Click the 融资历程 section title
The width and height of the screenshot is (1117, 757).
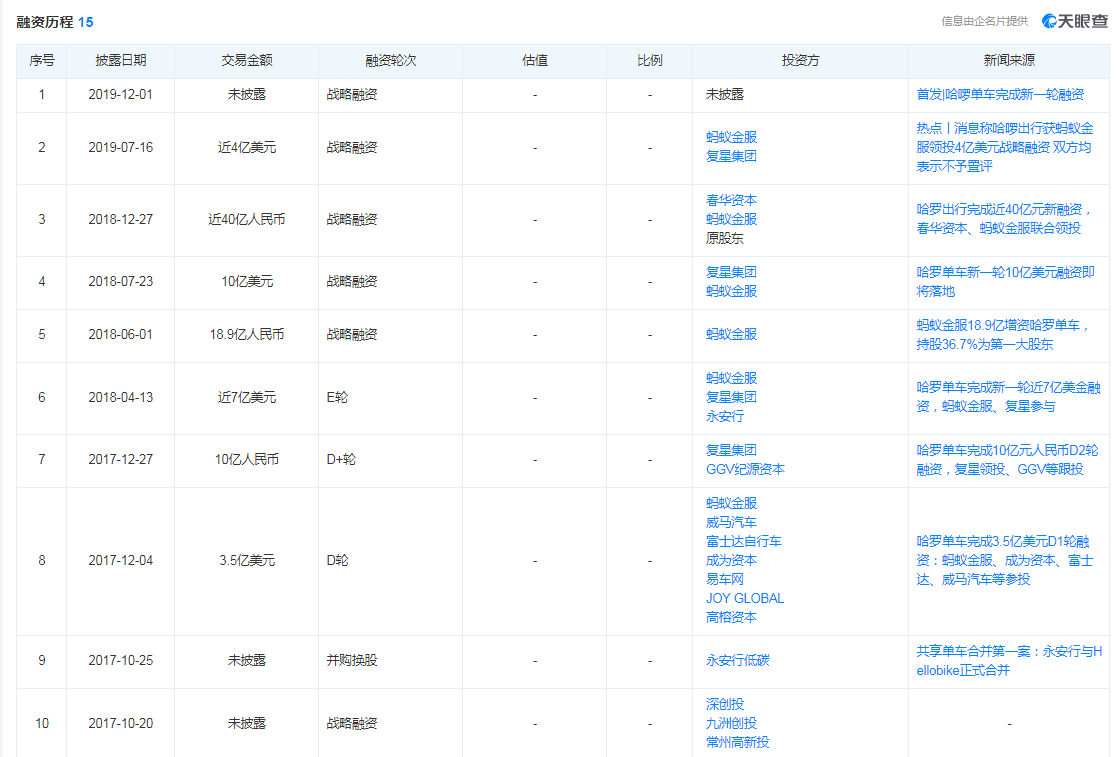click(45, 22)
